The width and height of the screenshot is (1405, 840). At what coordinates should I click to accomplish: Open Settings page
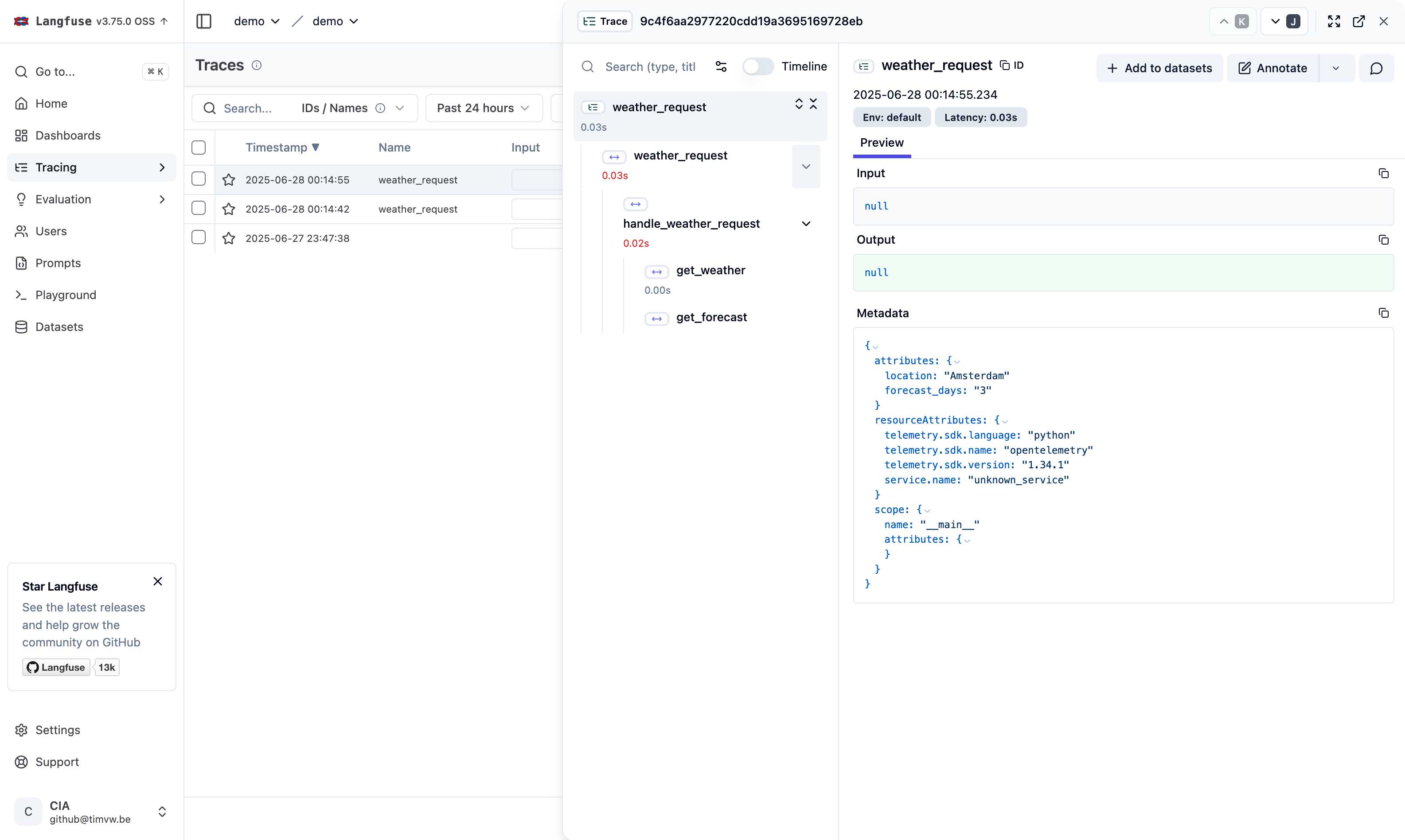click(x=91, y=730)
